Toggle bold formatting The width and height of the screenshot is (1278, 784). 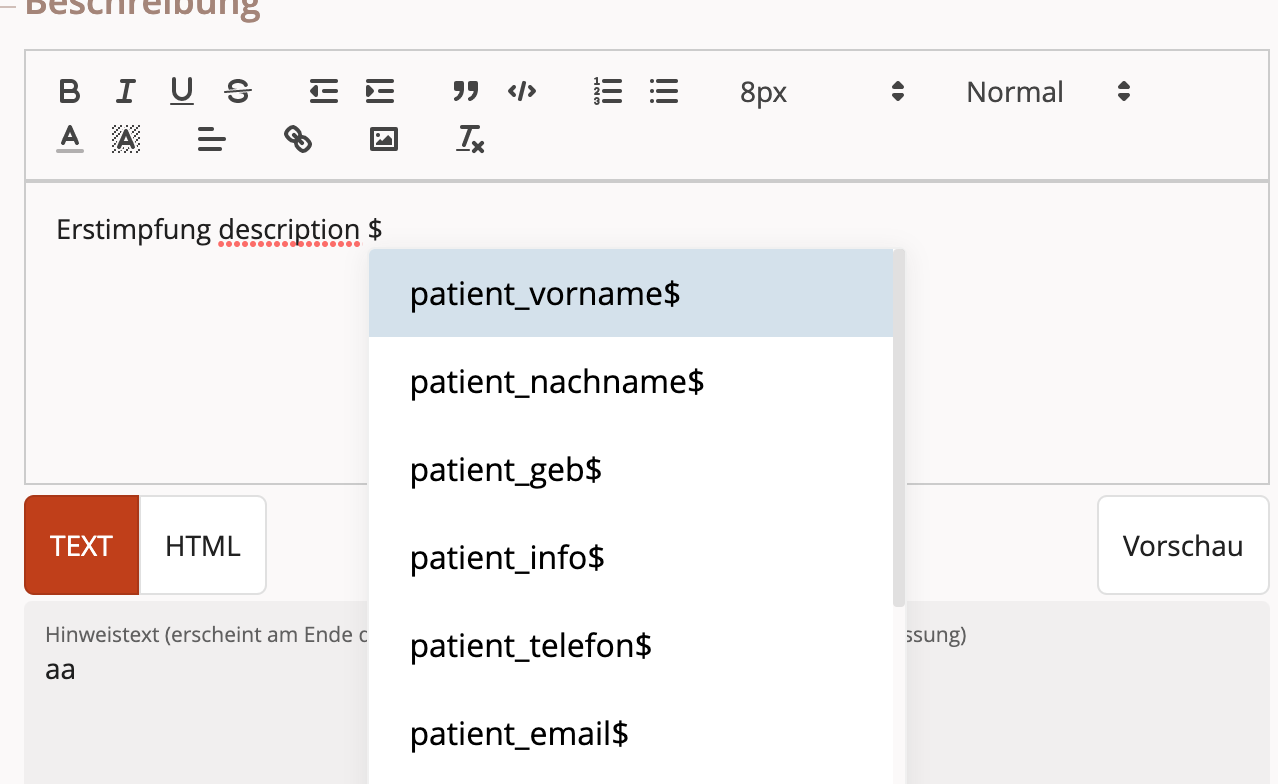pos(69,92)
